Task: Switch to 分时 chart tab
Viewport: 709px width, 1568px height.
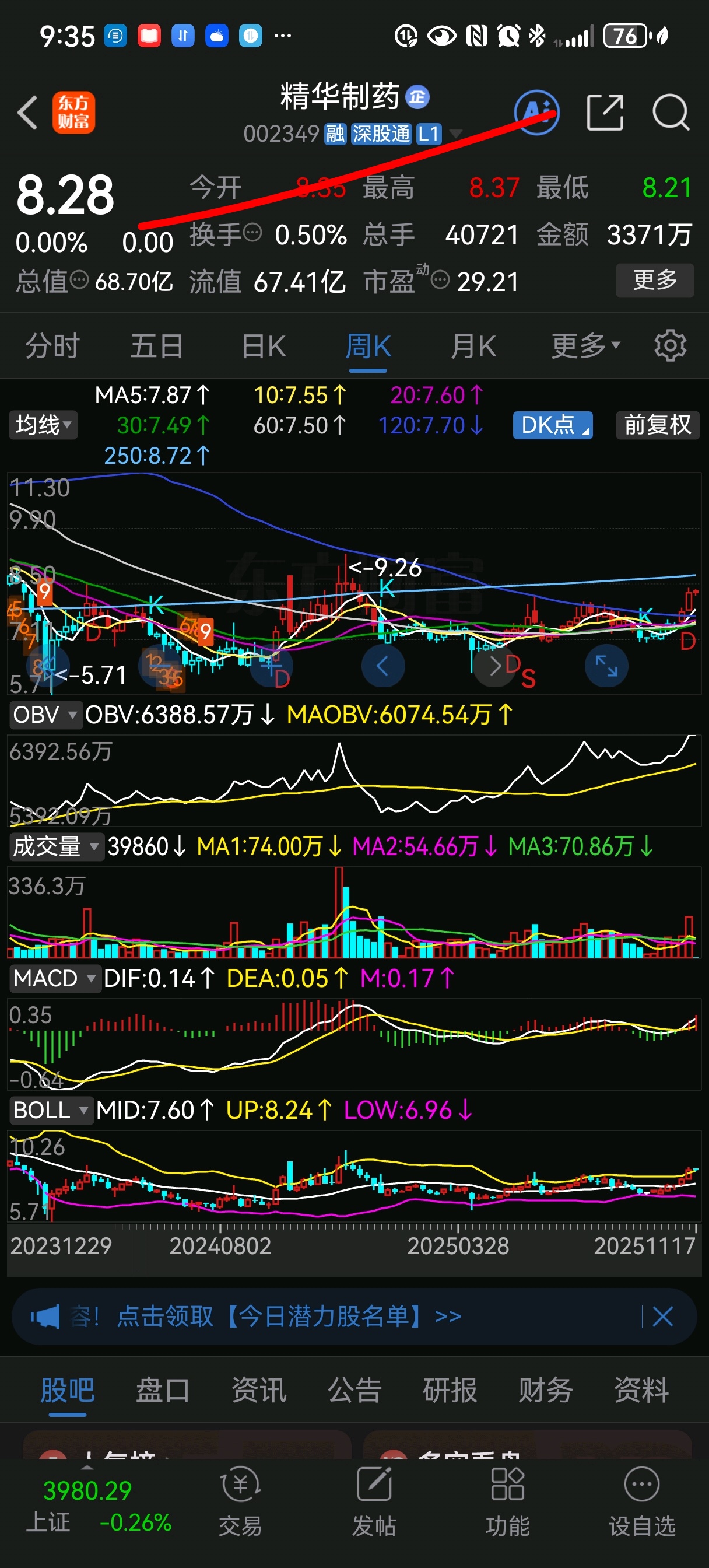Action: [x=52, y=346]
